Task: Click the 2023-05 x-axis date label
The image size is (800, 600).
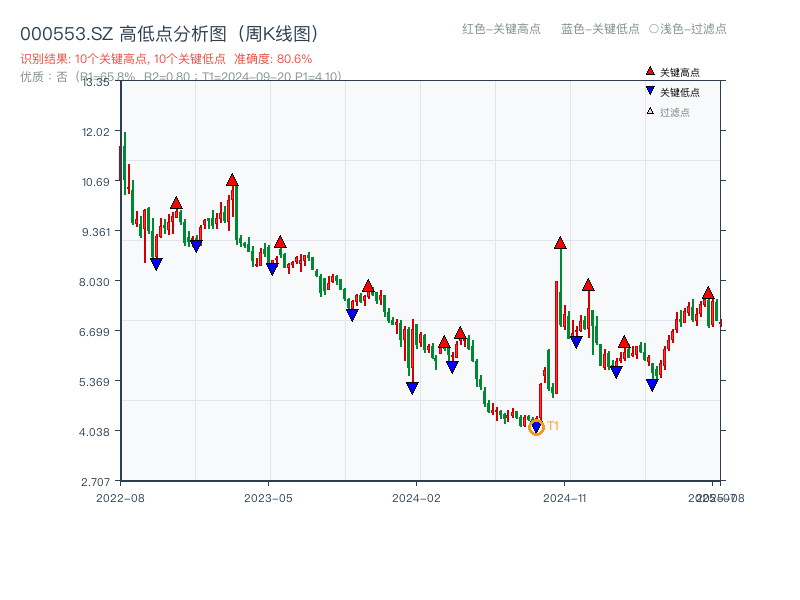Action: [x=268, y=497]
